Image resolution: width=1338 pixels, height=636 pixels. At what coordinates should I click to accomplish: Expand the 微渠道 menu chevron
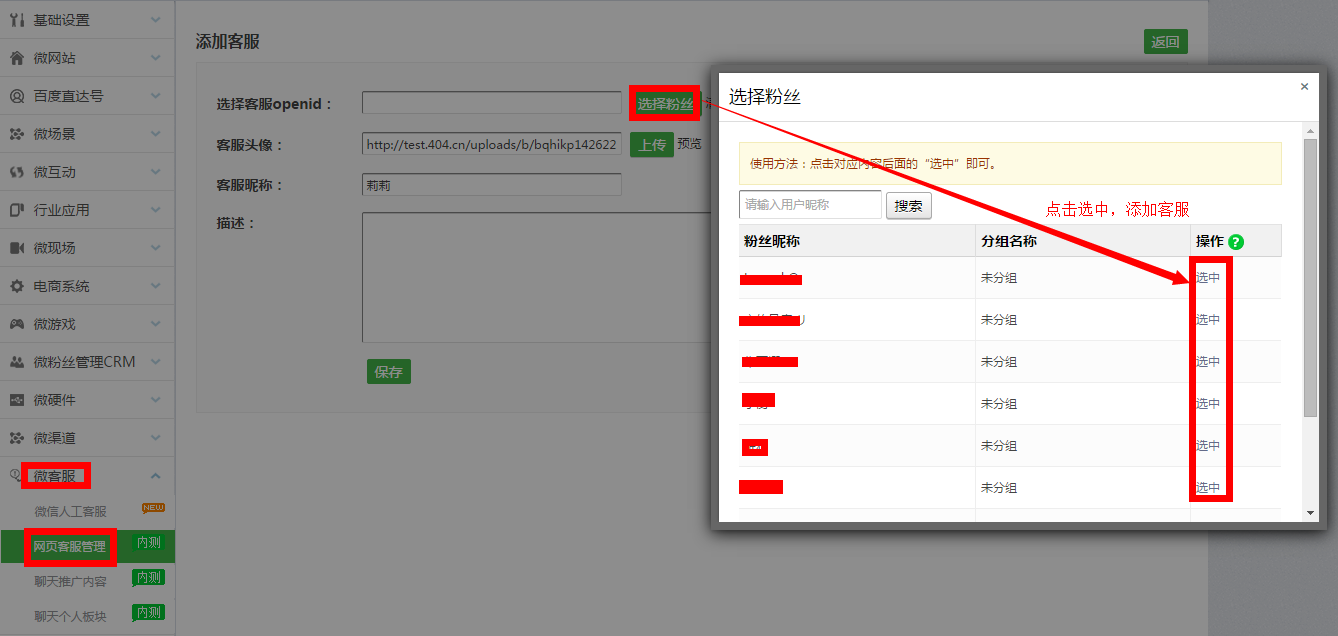155,437
